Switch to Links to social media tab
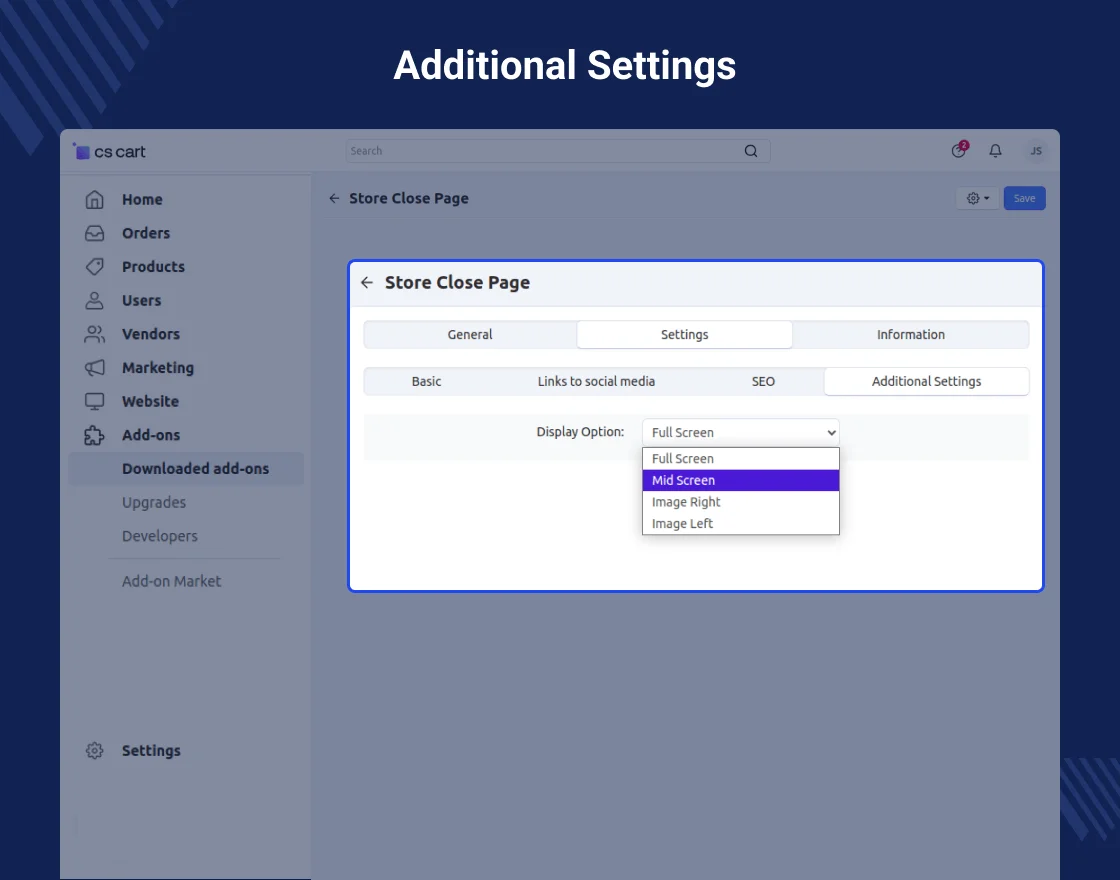The width and height of the screenshot is (1120, 880). 596,381
